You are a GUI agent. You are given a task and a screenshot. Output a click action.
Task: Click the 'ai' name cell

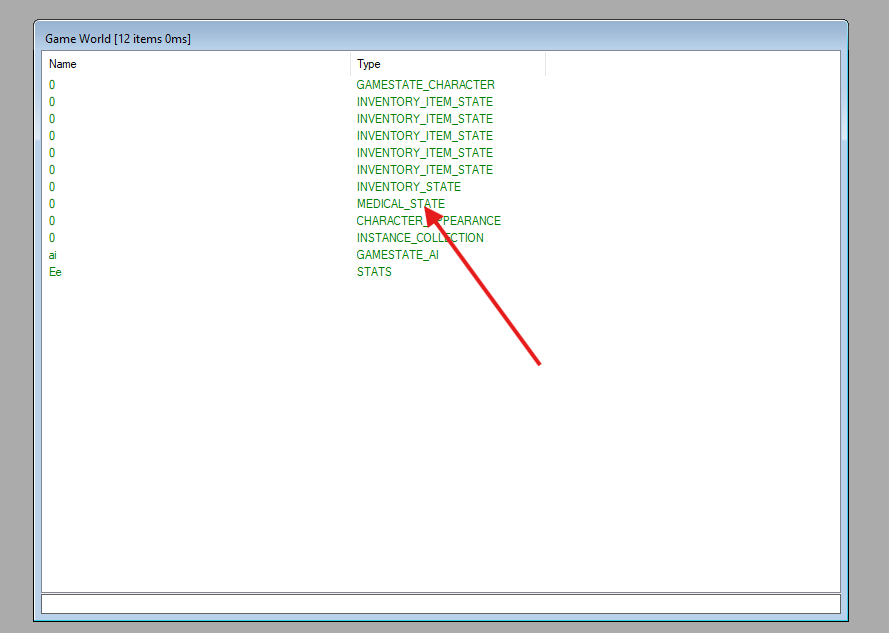click(x=53, y=255)
